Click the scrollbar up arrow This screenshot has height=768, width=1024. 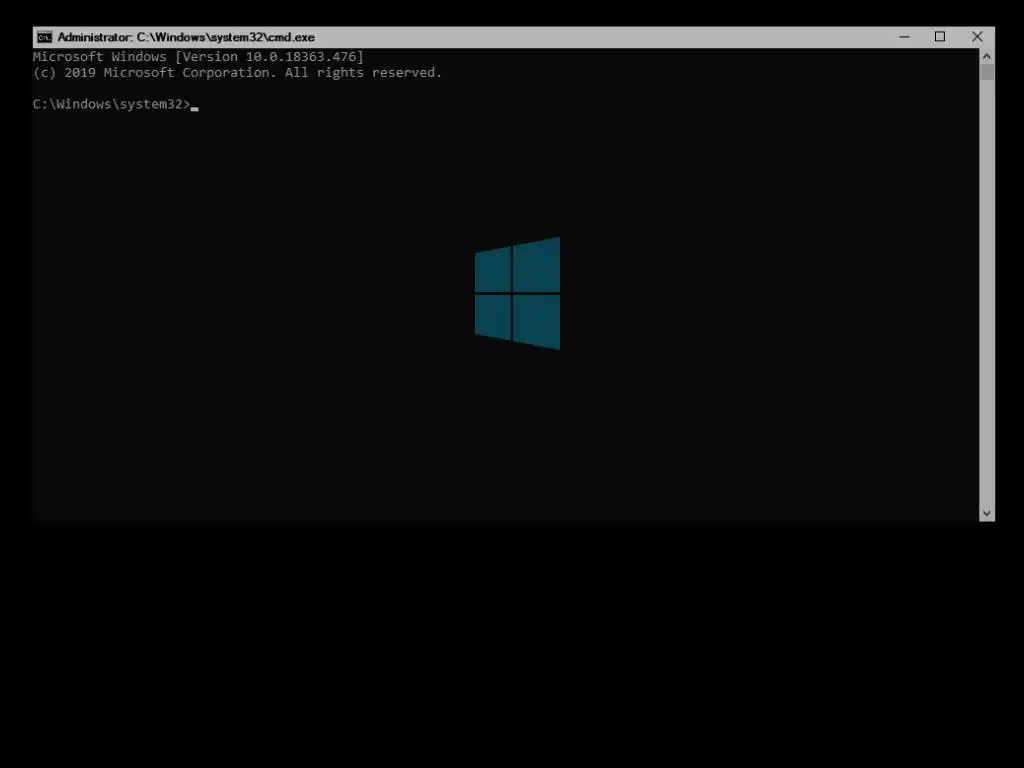[x=987, y=56]
